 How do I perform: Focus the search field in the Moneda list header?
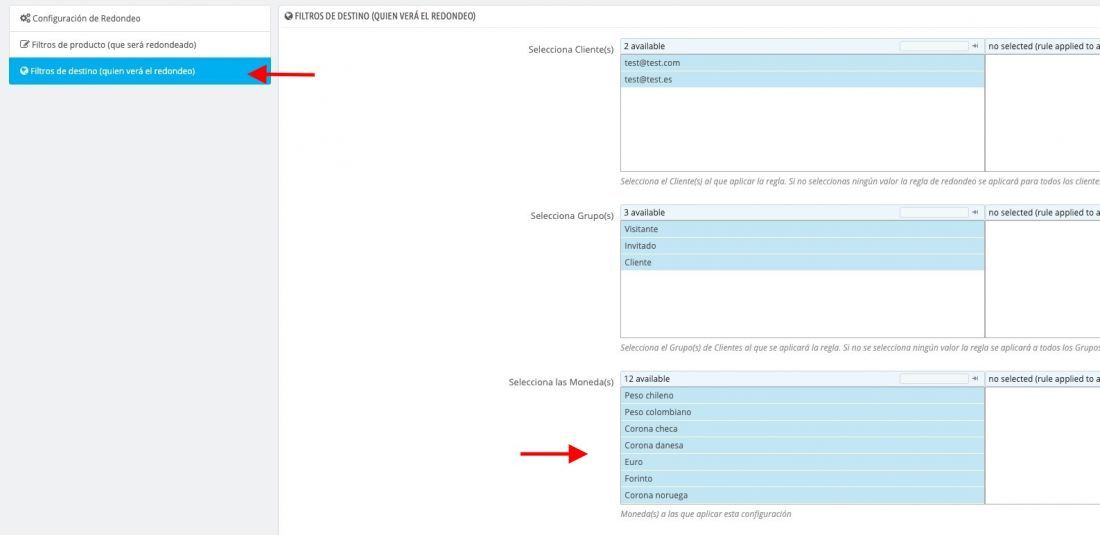pyautogui.click(x=934, y=379)
